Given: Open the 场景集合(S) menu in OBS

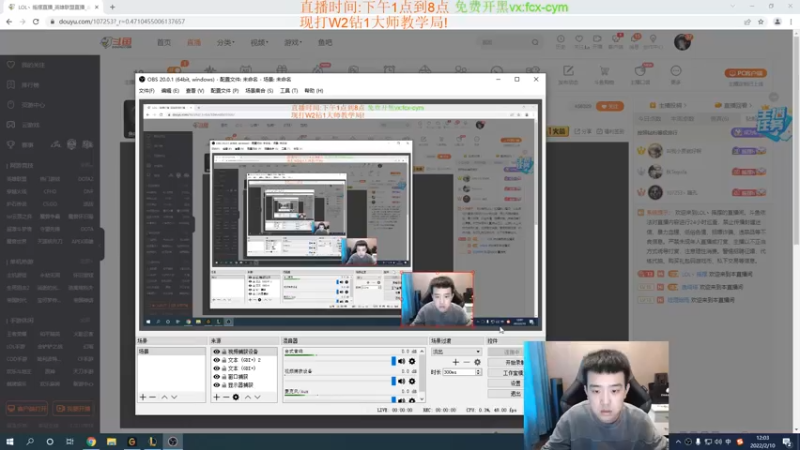Looking at the screenshot, I should [x=259, y=90].
